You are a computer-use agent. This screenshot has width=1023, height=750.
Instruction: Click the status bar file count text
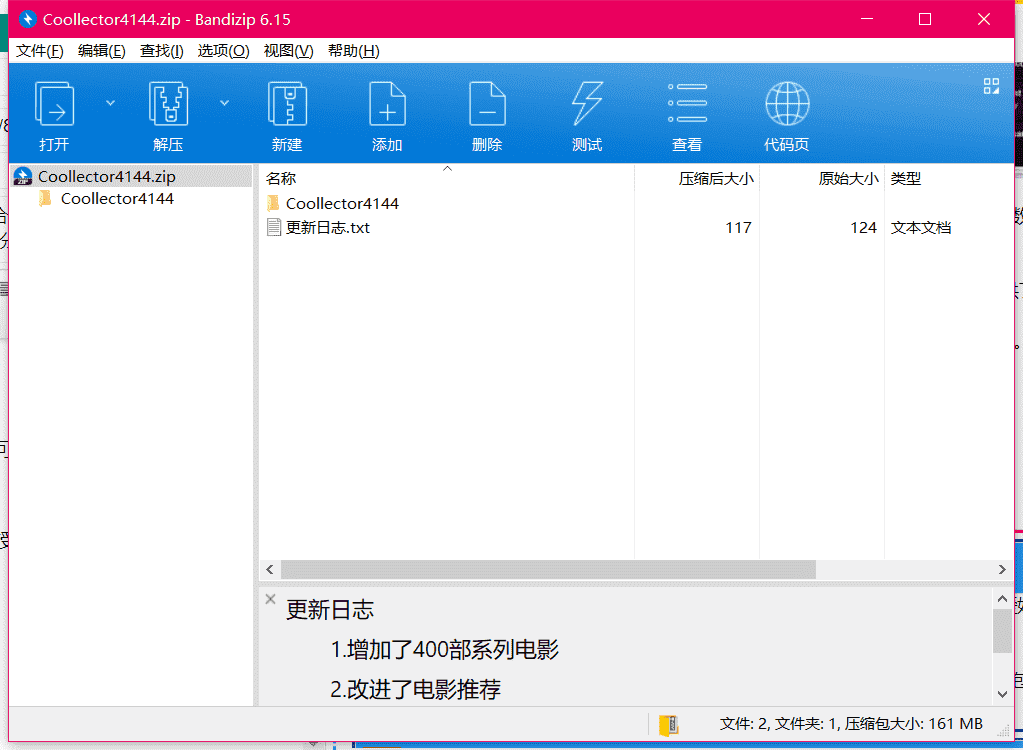[851, 724]
